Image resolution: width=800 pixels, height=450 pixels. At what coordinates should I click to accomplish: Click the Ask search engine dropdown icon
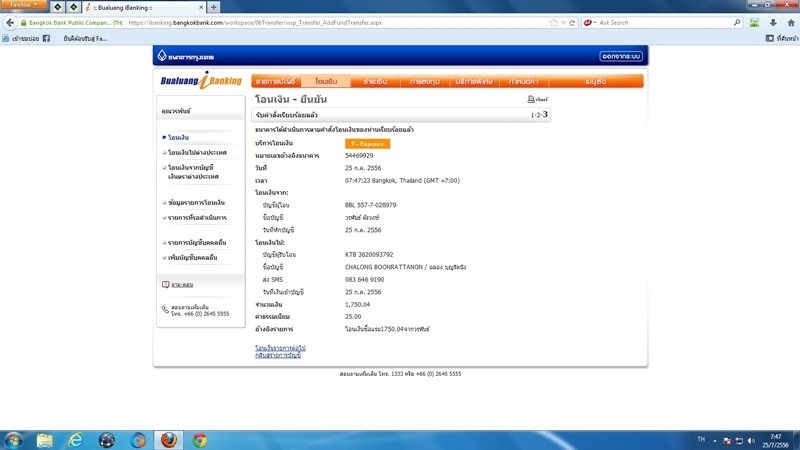[589, 22]
